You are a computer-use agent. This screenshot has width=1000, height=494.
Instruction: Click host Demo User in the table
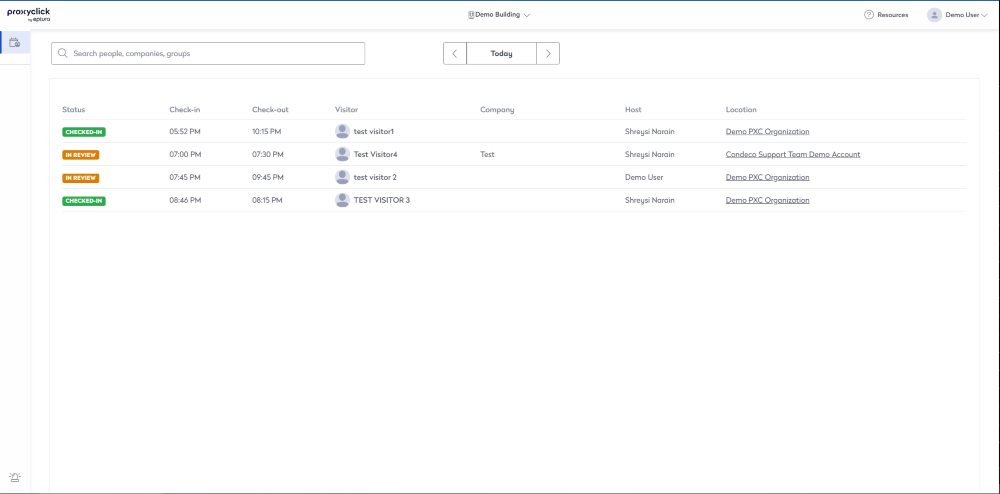click(644, 177)
